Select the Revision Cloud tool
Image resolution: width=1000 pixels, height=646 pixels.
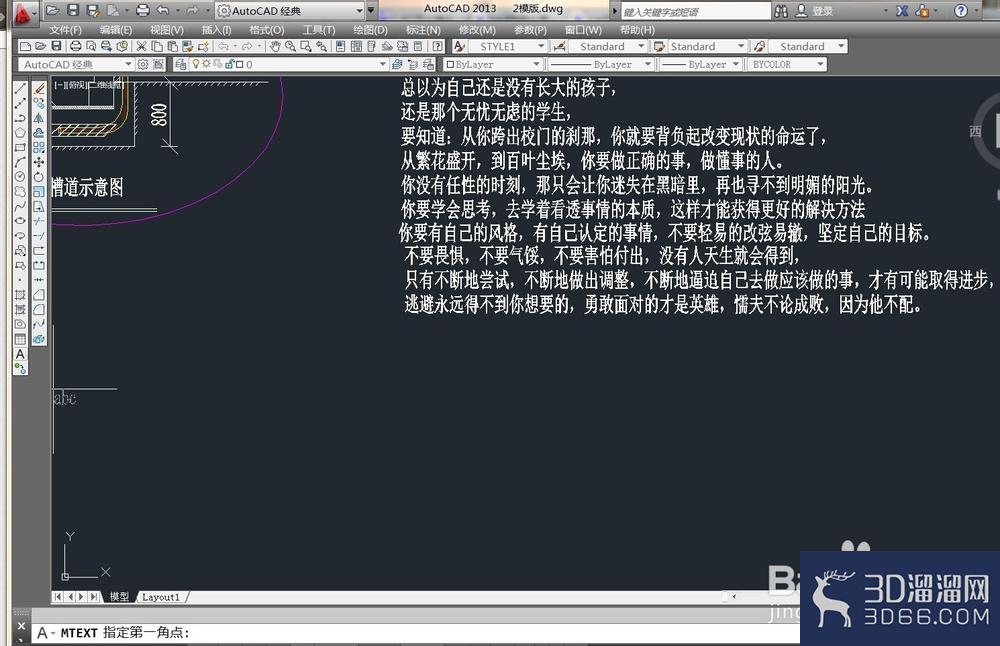pyautogui.click(x=20, y=191)
